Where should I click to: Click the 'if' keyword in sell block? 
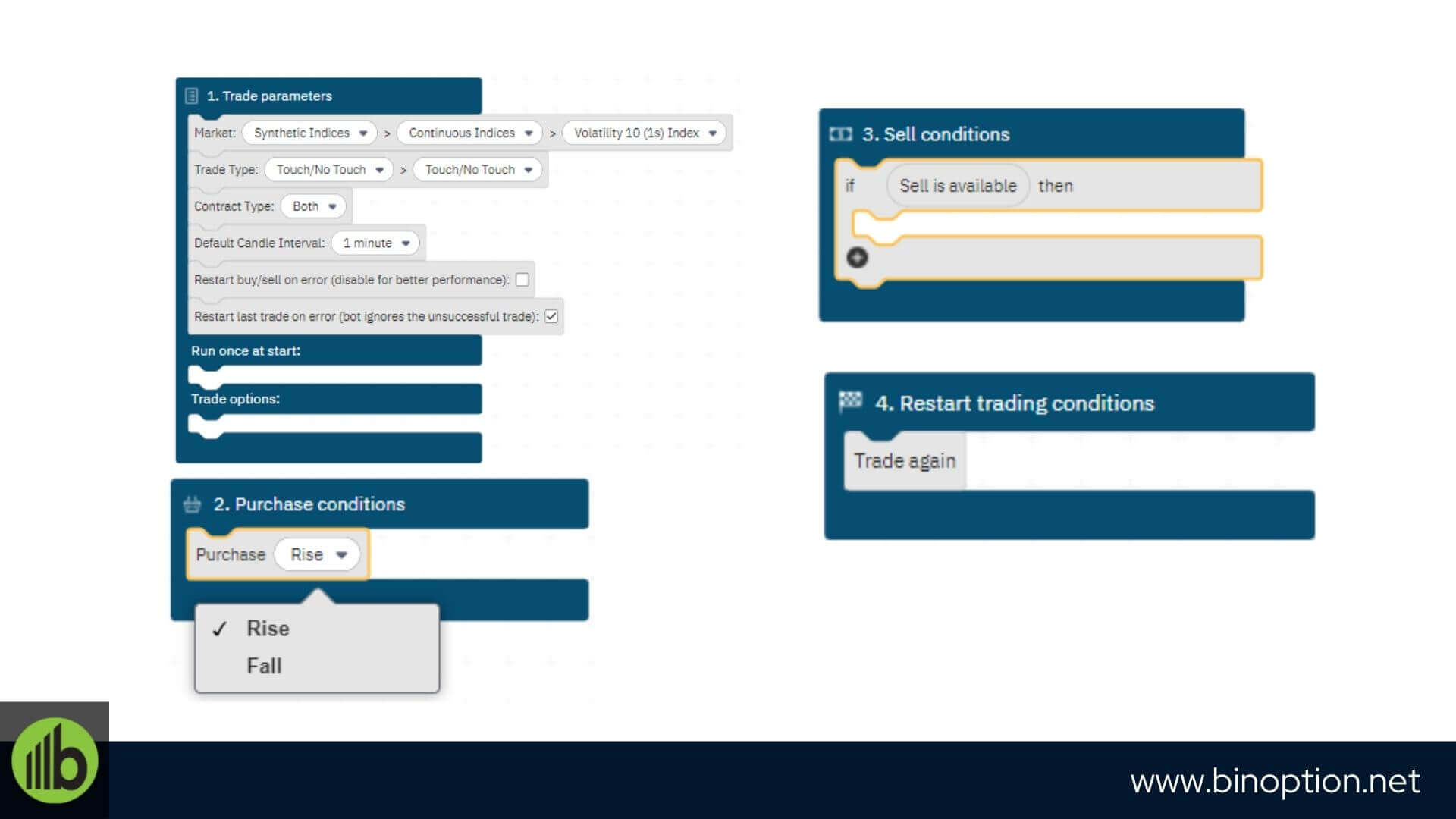[849, 186]
